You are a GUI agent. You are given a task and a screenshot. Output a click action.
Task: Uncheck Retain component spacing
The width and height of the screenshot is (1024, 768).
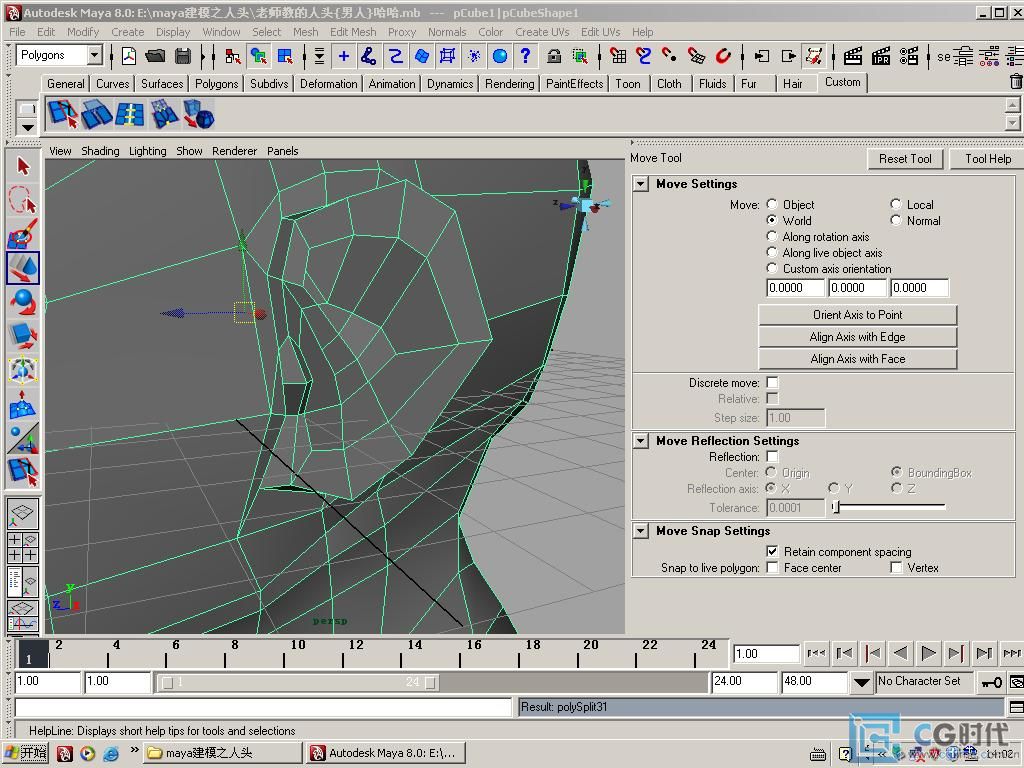[773, 551]
